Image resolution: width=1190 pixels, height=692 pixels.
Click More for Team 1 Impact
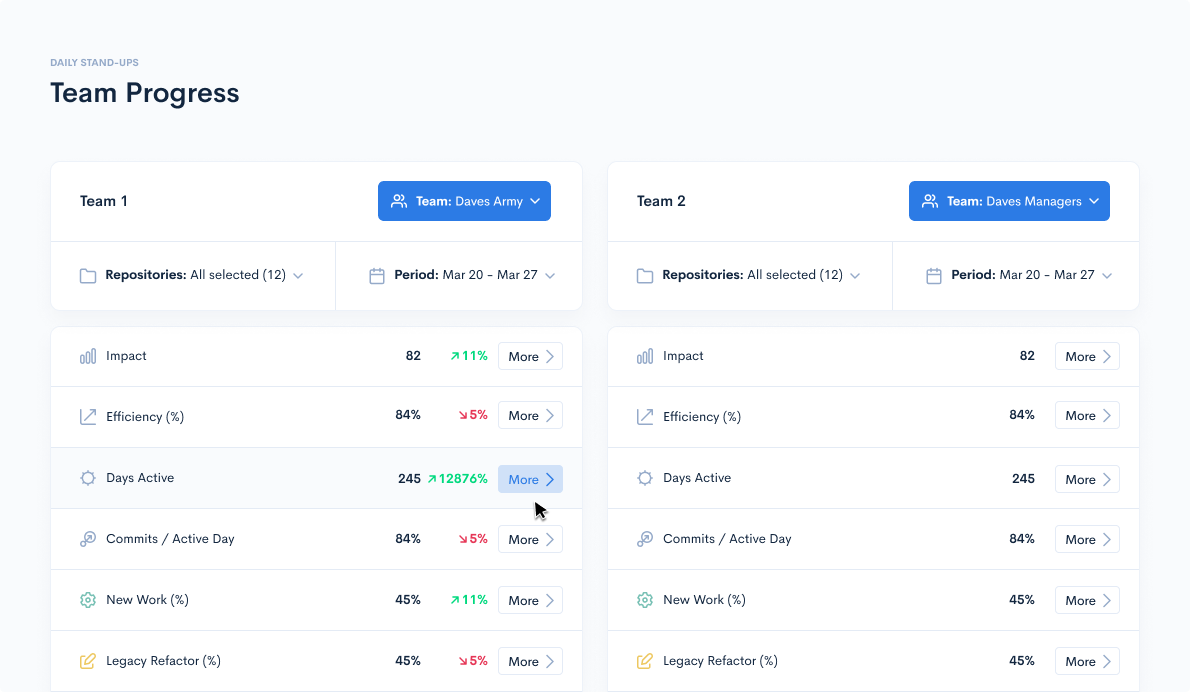[x=530, y=357]
